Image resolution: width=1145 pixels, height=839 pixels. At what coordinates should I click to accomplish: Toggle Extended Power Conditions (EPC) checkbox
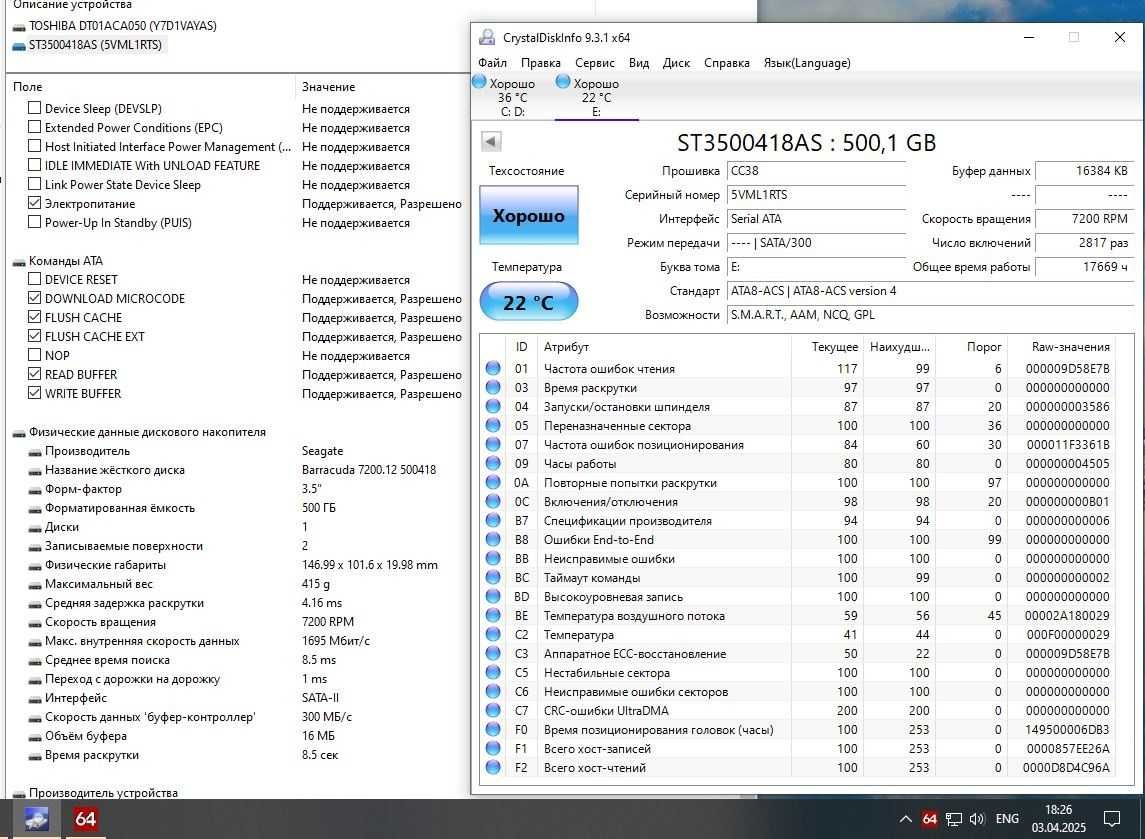click(34, 126)
